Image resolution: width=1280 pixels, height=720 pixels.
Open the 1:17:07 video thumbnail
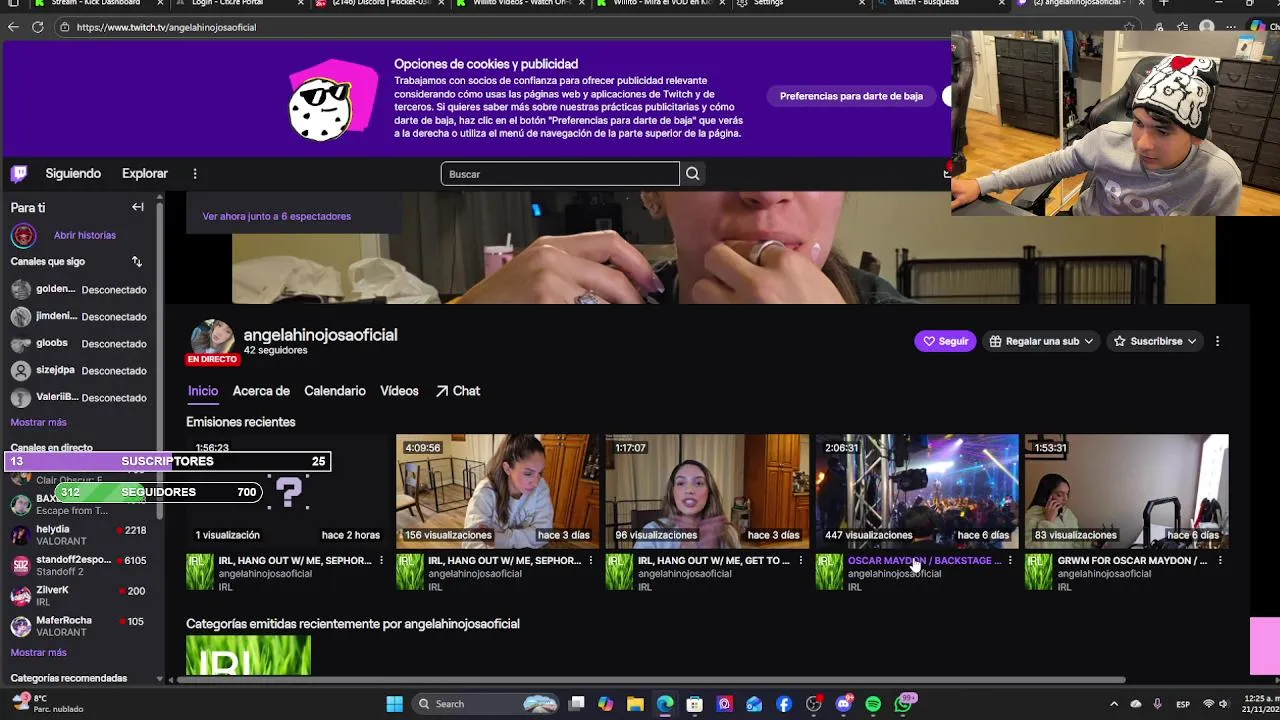(707, 491)
